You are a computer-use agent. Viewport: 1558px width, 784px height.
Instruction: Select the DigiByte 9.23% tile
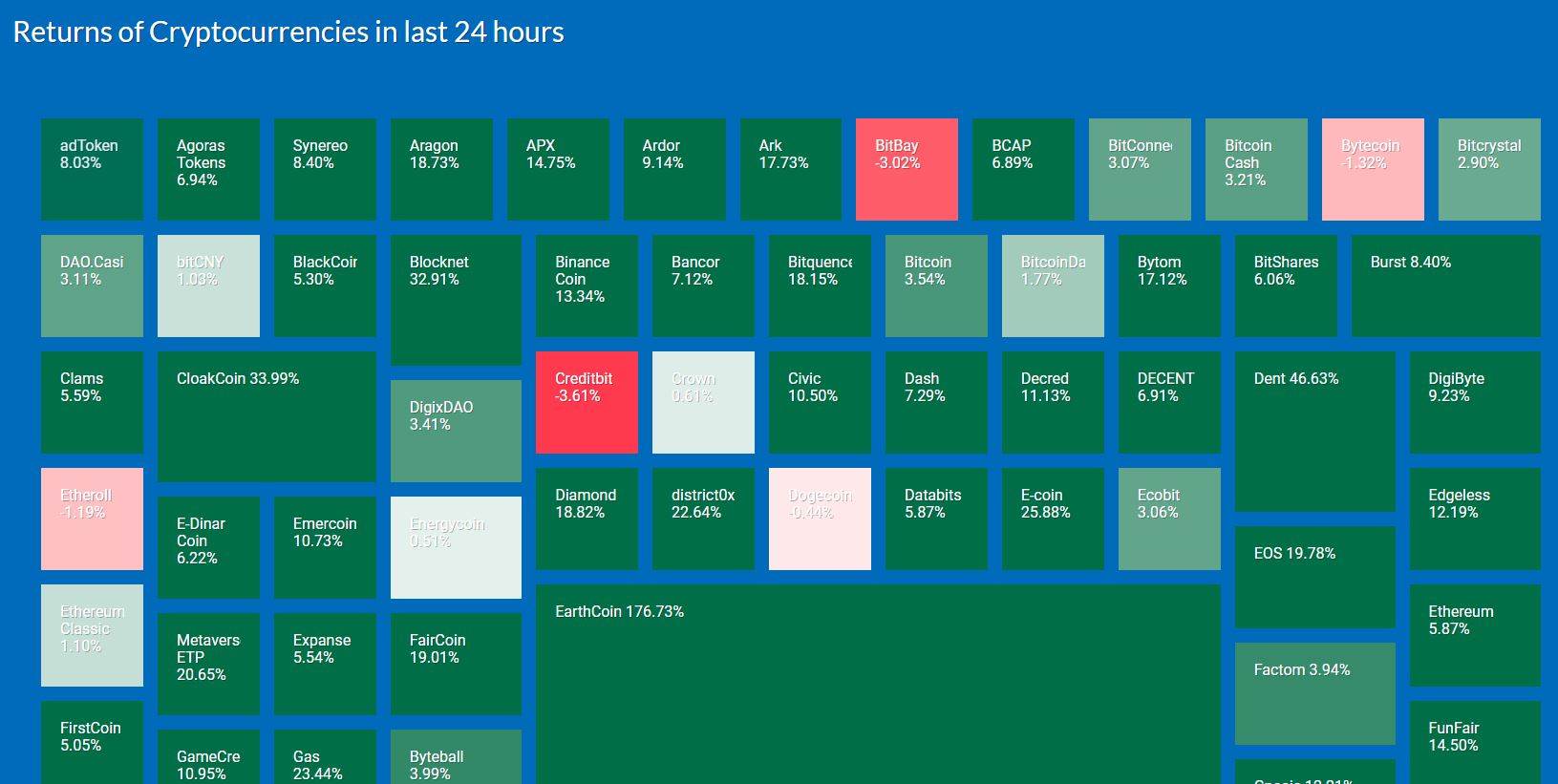click(1475, 402)
